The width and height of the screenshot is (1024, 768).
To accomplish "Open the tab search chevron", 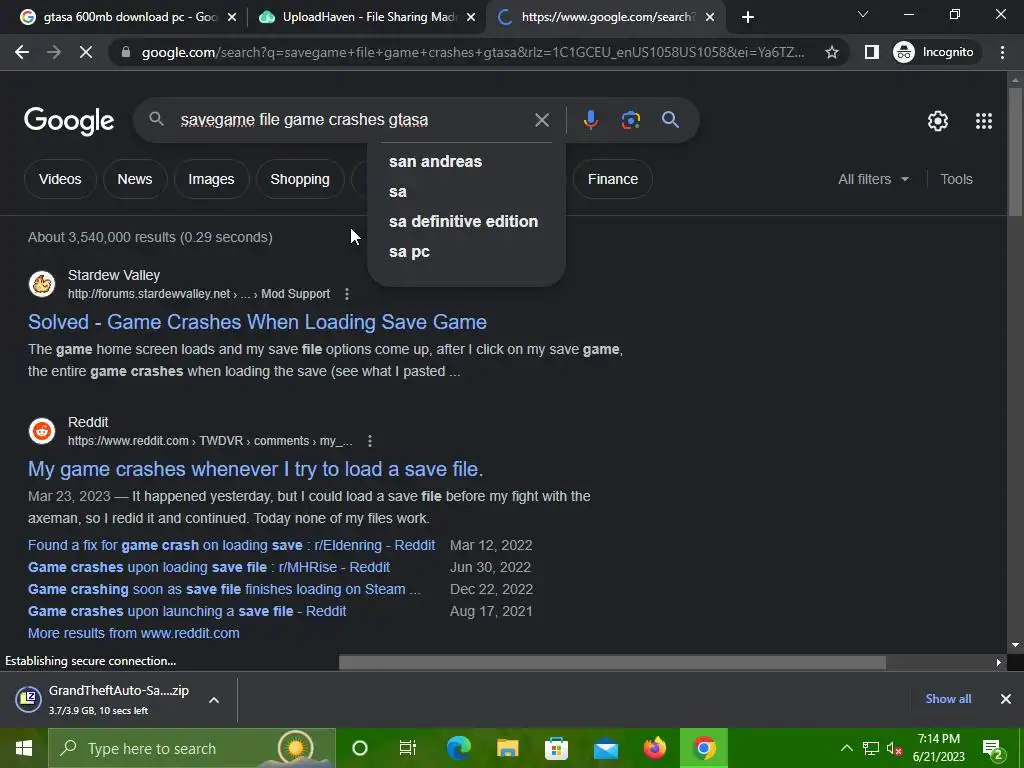I will click(x=863, y=14).
